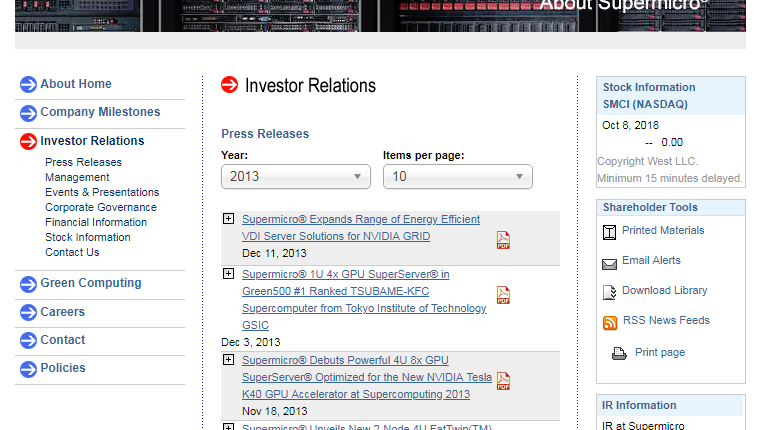Screen dimensions: 759x430
Task: Open Press Releases submenu link
Action: coord(83,162)
